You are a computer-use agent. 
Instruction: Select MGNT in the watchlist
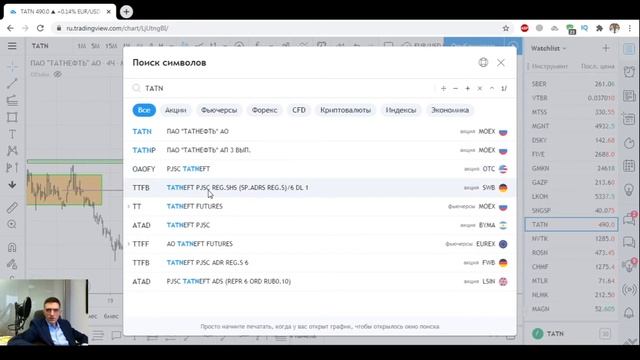click(571, 126)
